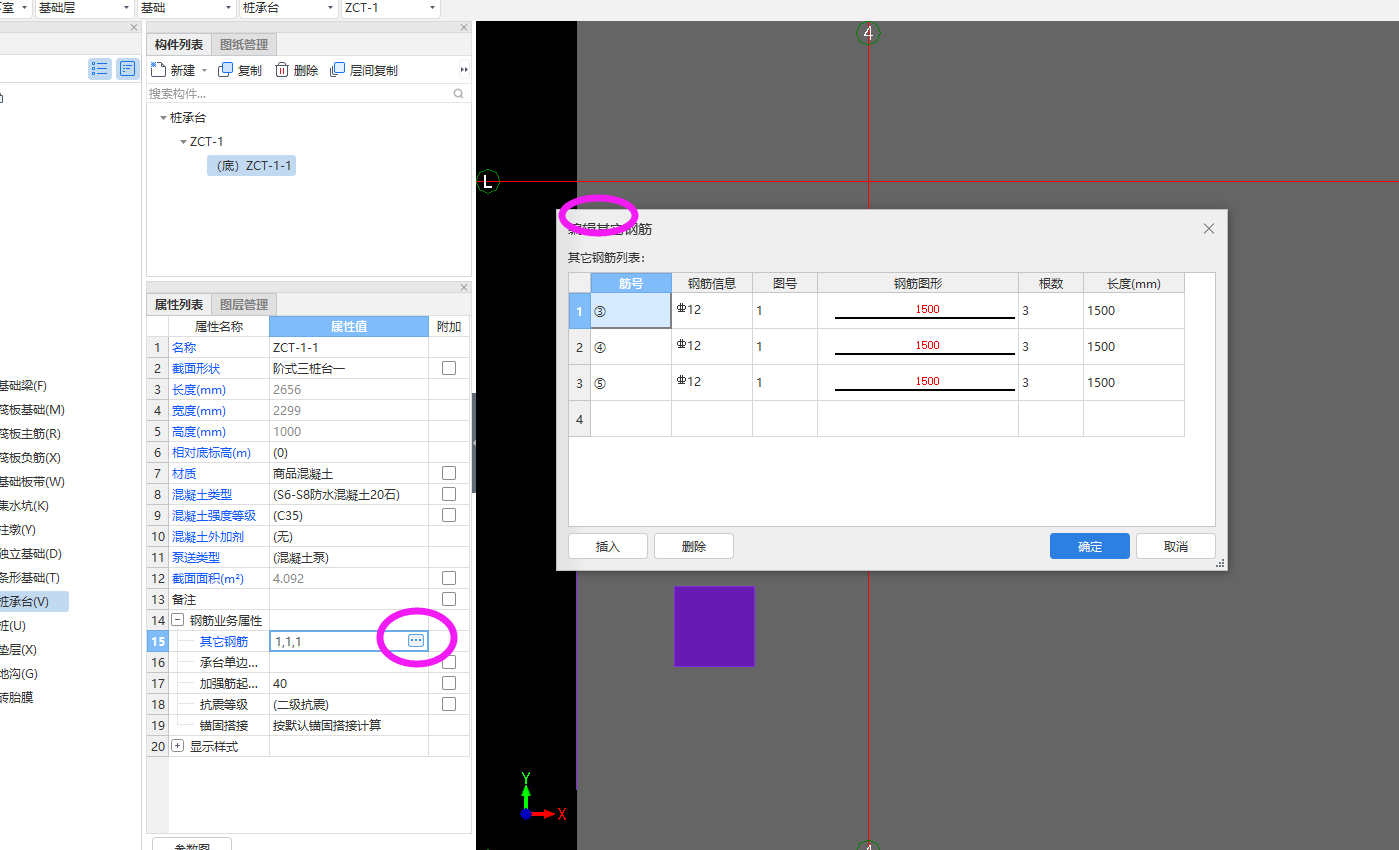Open the 桩承台 component type dropdown
The width and height of the screenshot is (1399, 850).
click(288, 8)
